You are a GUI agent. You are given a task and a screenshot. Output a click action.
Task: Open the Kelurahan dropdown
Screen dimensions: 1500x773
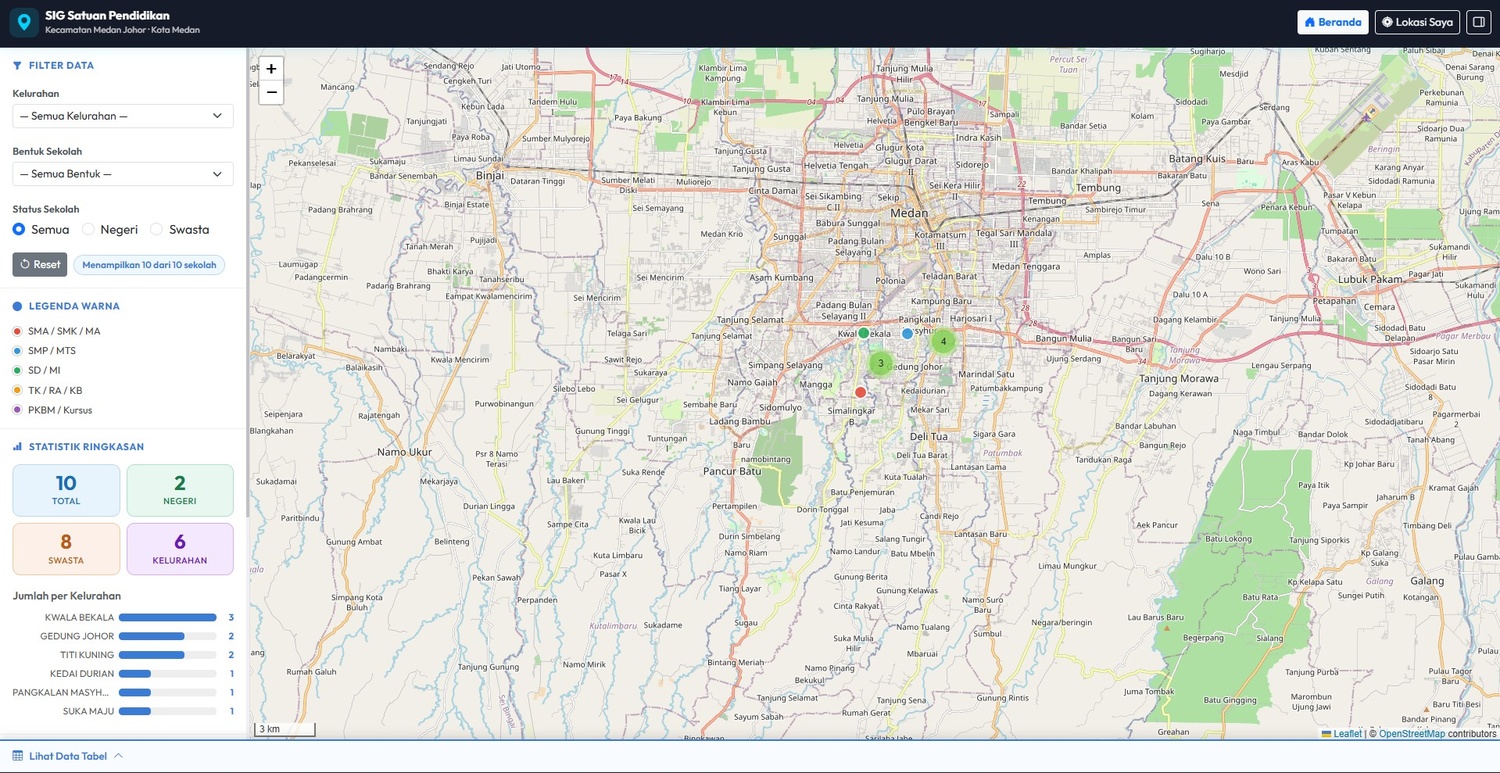click(123, 116)
